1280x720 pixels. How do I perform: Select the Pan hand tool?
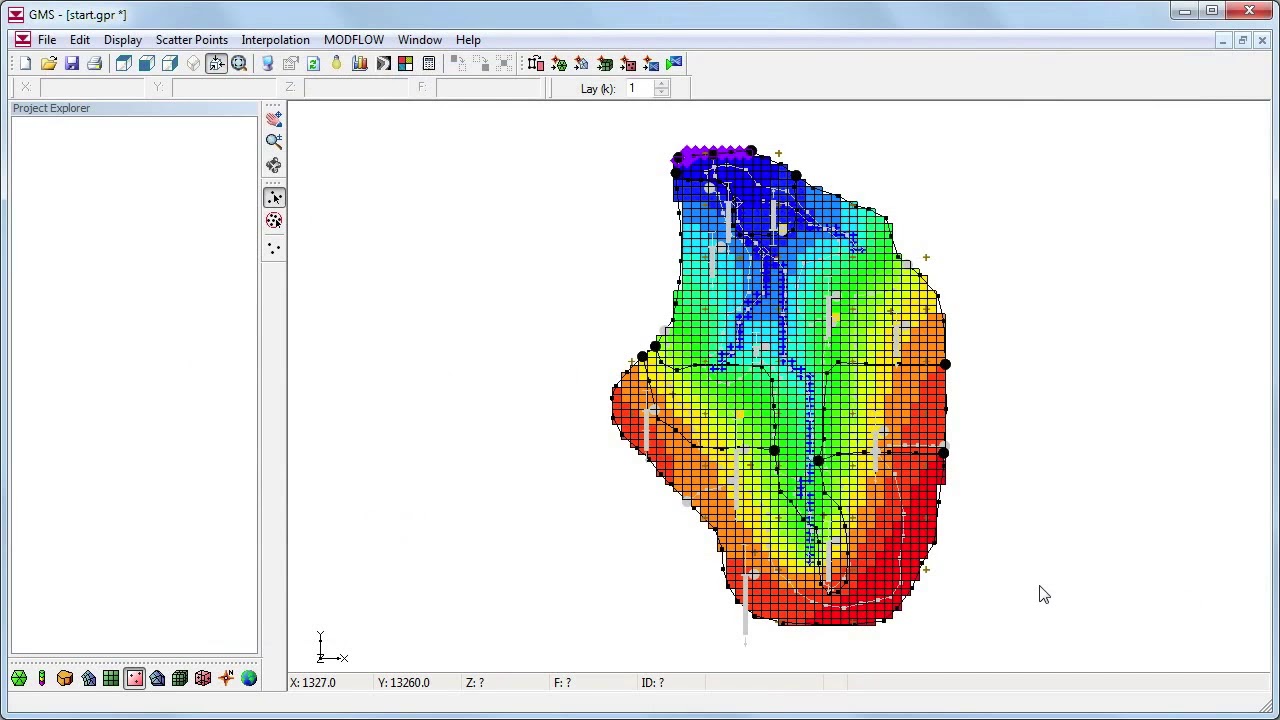click(x=274, y=118)
